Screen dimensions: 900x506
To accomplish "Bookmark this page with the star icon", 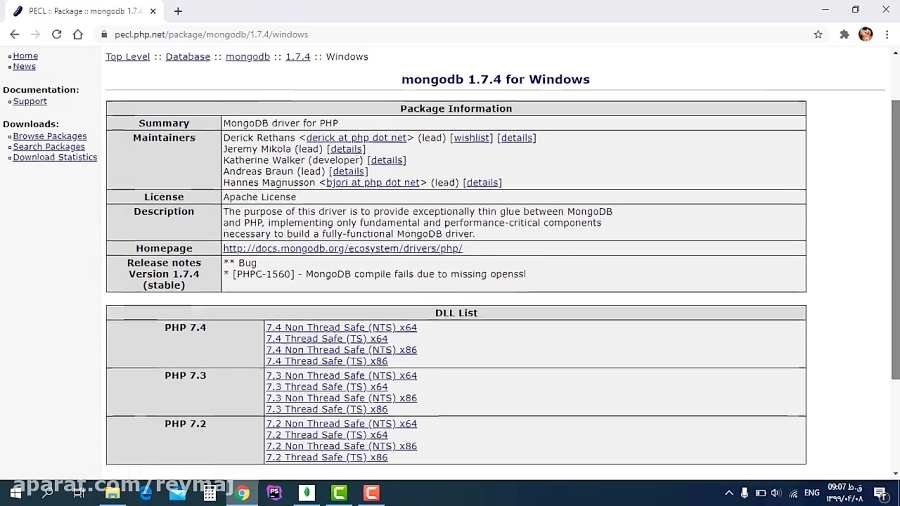I will [818, 34].
